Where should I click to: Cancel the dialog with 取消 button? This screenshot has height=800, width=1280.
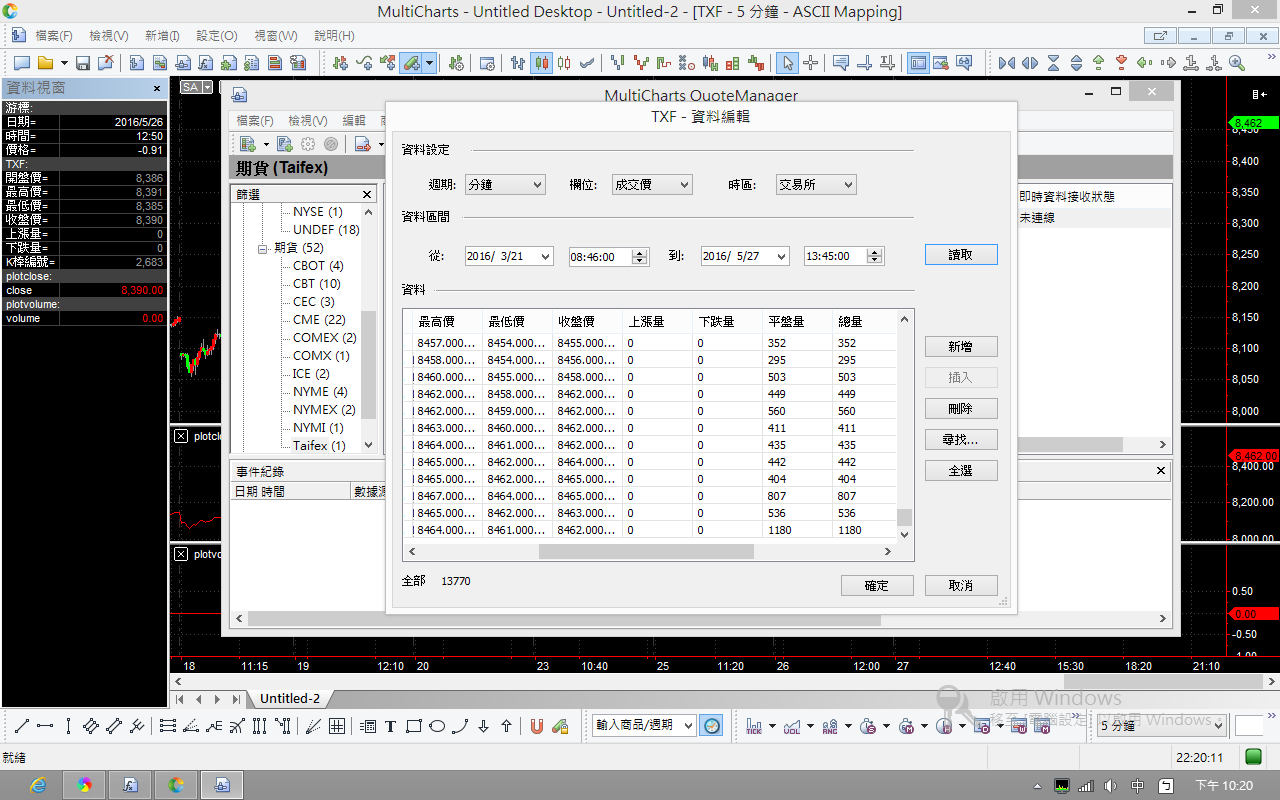pyautogui.click(x=961, y=586)
